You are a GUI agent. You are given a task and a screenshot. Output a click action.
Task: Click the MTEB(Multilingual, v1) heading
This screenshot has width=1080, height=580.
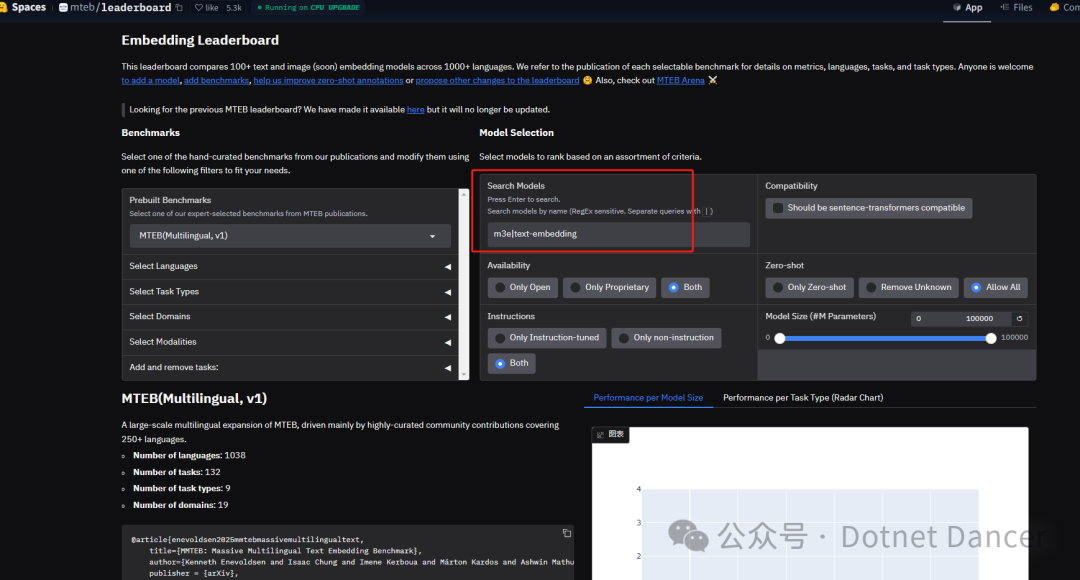pyautogui.click(x=194, y=399)
